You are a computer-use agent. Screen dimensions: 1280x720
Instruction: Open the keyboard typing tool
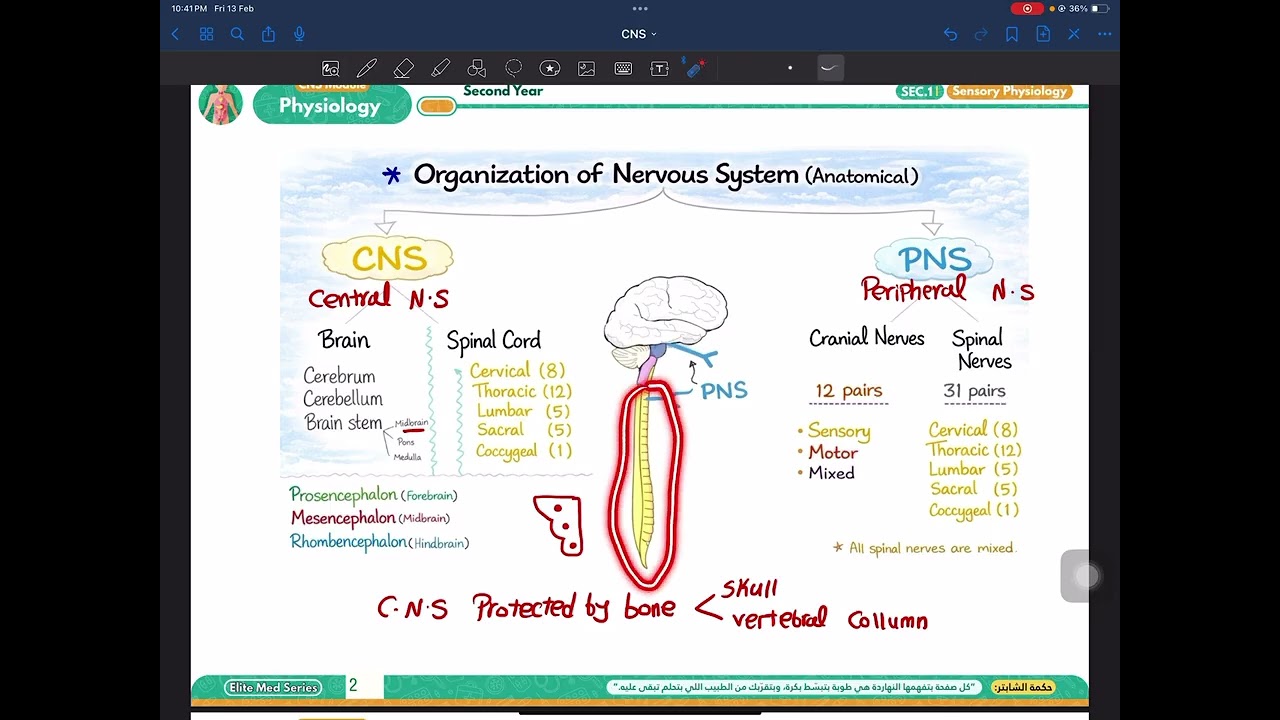tap(623, 69)
